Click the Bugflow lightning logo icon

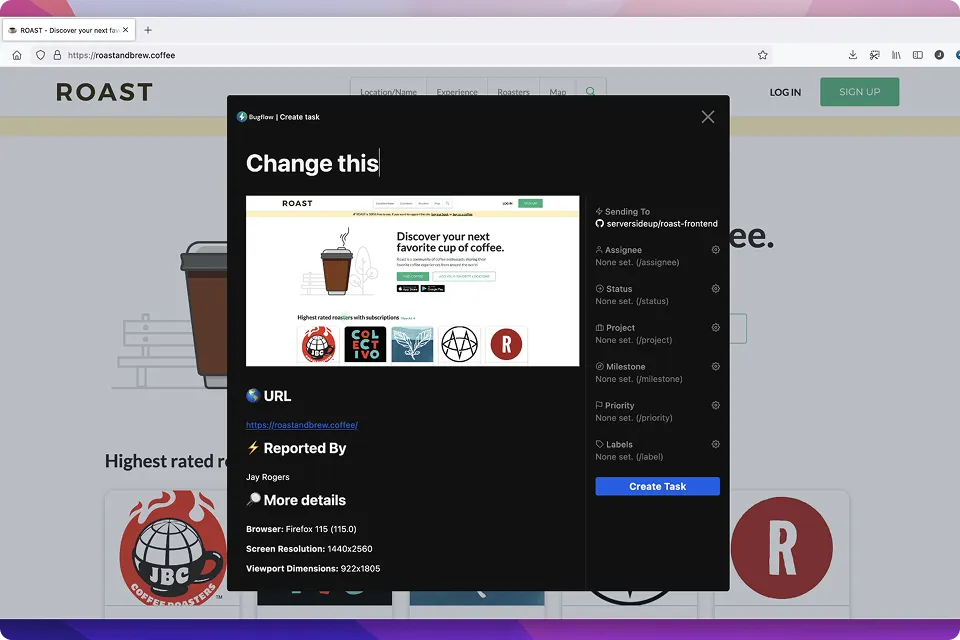tap(242, 117)
